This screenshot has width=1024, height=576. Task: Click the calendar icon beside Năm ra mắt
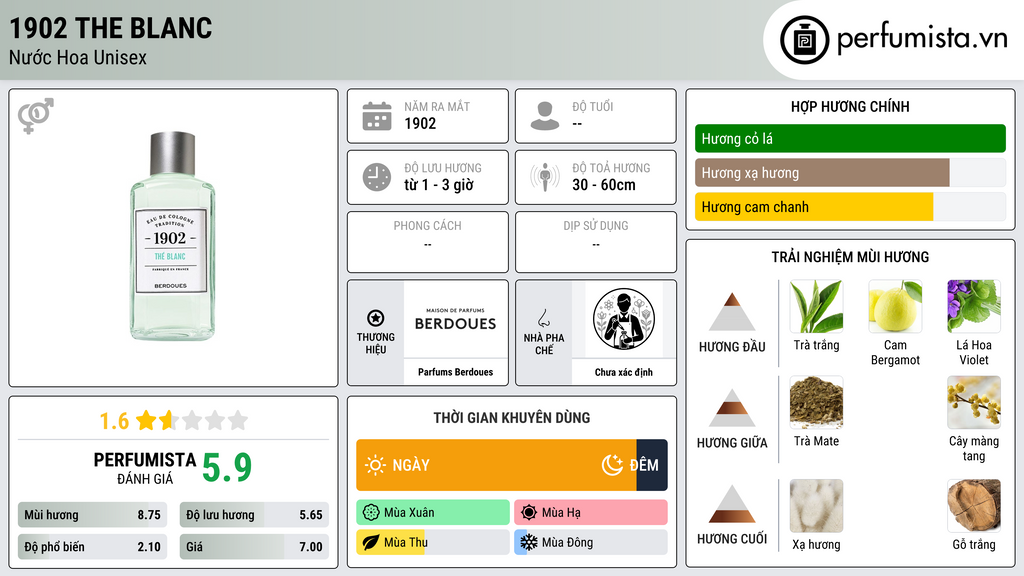tap(377, 116)
